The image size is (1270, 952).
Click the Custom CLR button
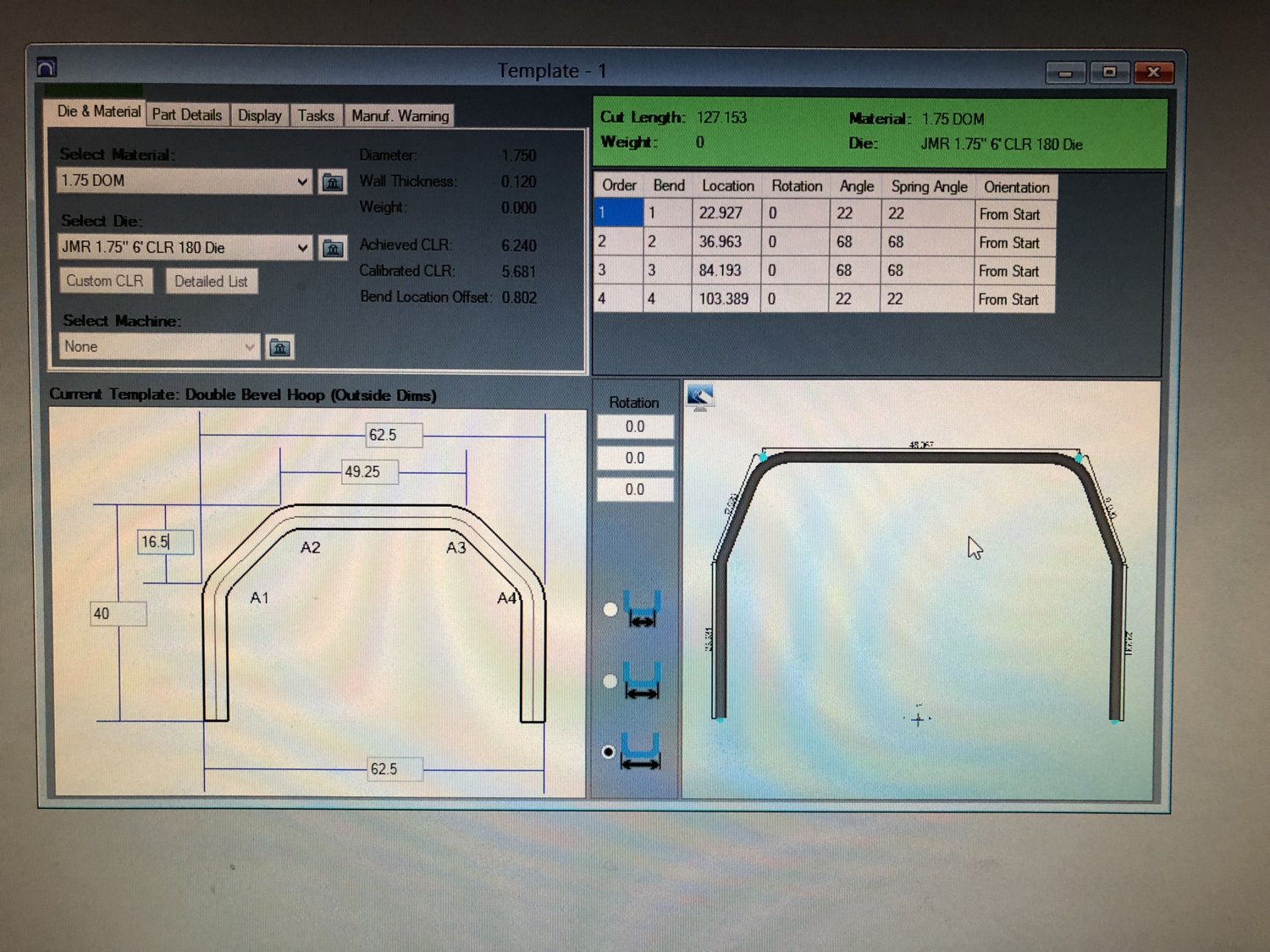pyautogui.click(x=105, y=281)
